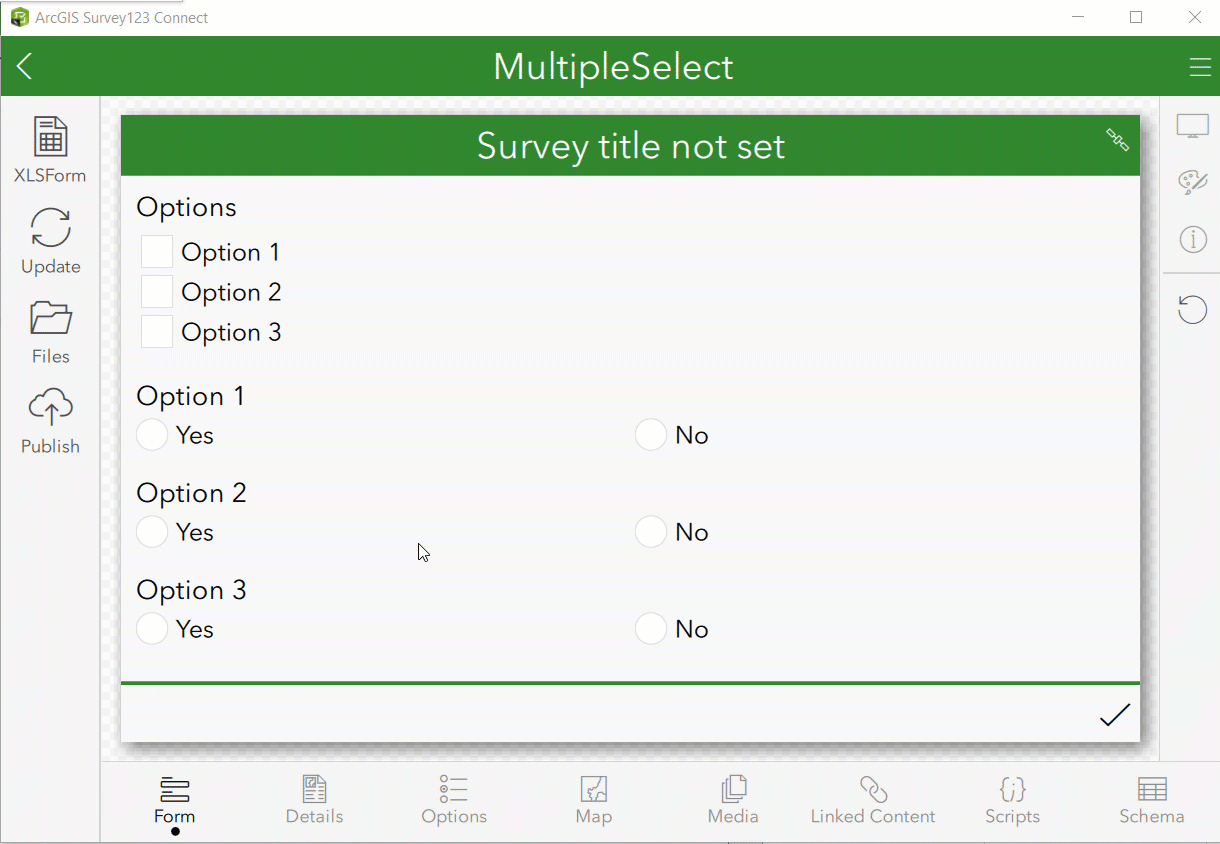Open the hamburger menu in the green header
The width and height of the screenshot is (1220, 844).
(1199, 66)
